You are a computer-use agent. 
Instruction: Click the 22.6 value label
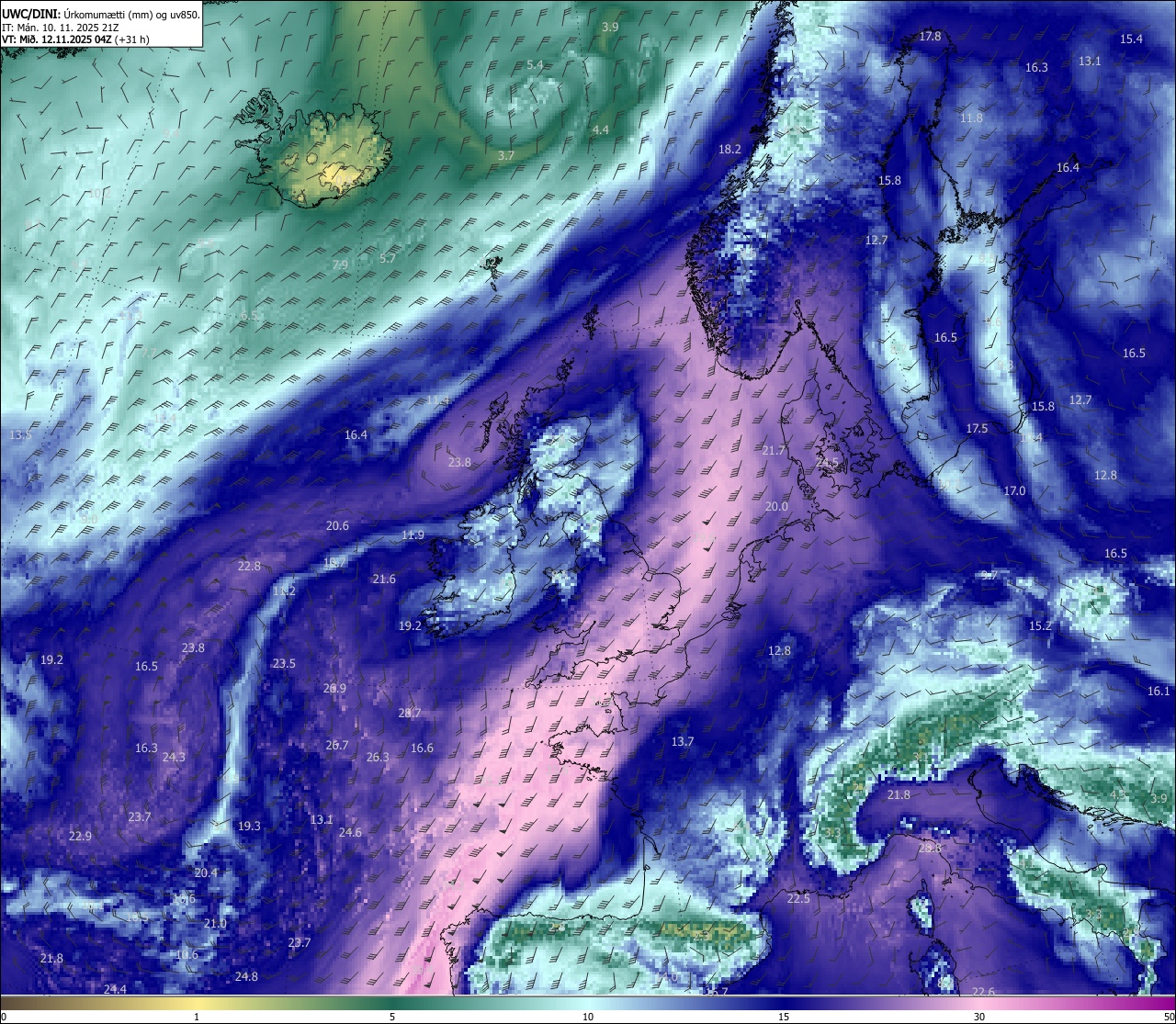983,992
